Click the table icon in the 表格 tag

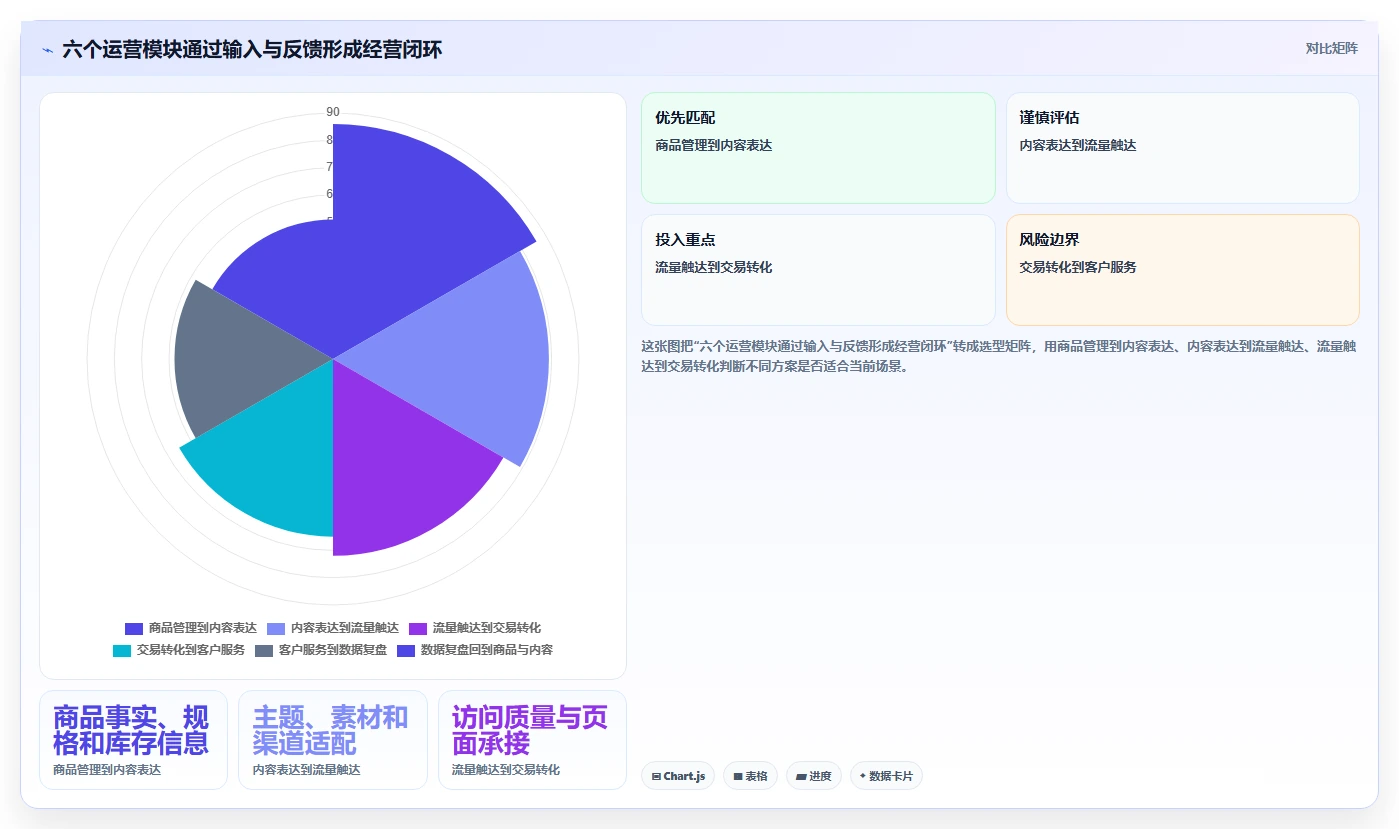point(738,776)
